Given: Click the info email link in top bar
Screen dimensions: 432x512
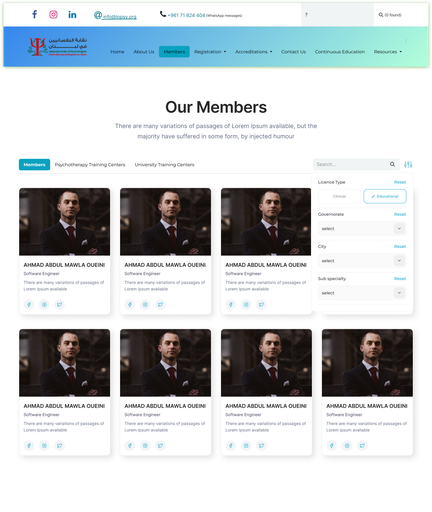Looking at the screenshot, I should (119, 17).
